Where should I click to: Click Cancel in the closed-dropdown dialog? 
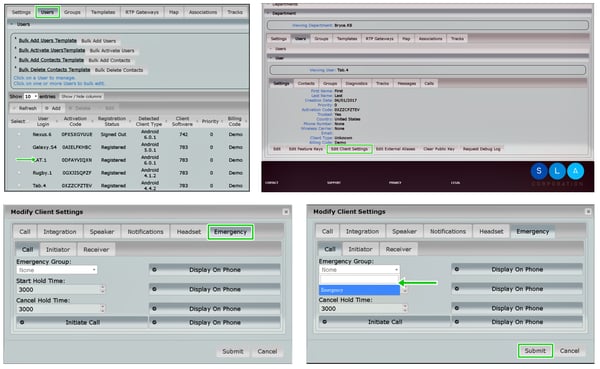pos(267,351)
